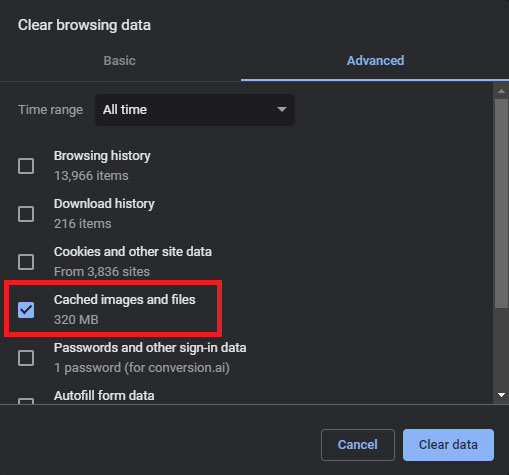Image resolution: width=509 pixels, height=475 pixels.
Task: Check the Browsing history checkbox
Action: (x=26, y=166)
